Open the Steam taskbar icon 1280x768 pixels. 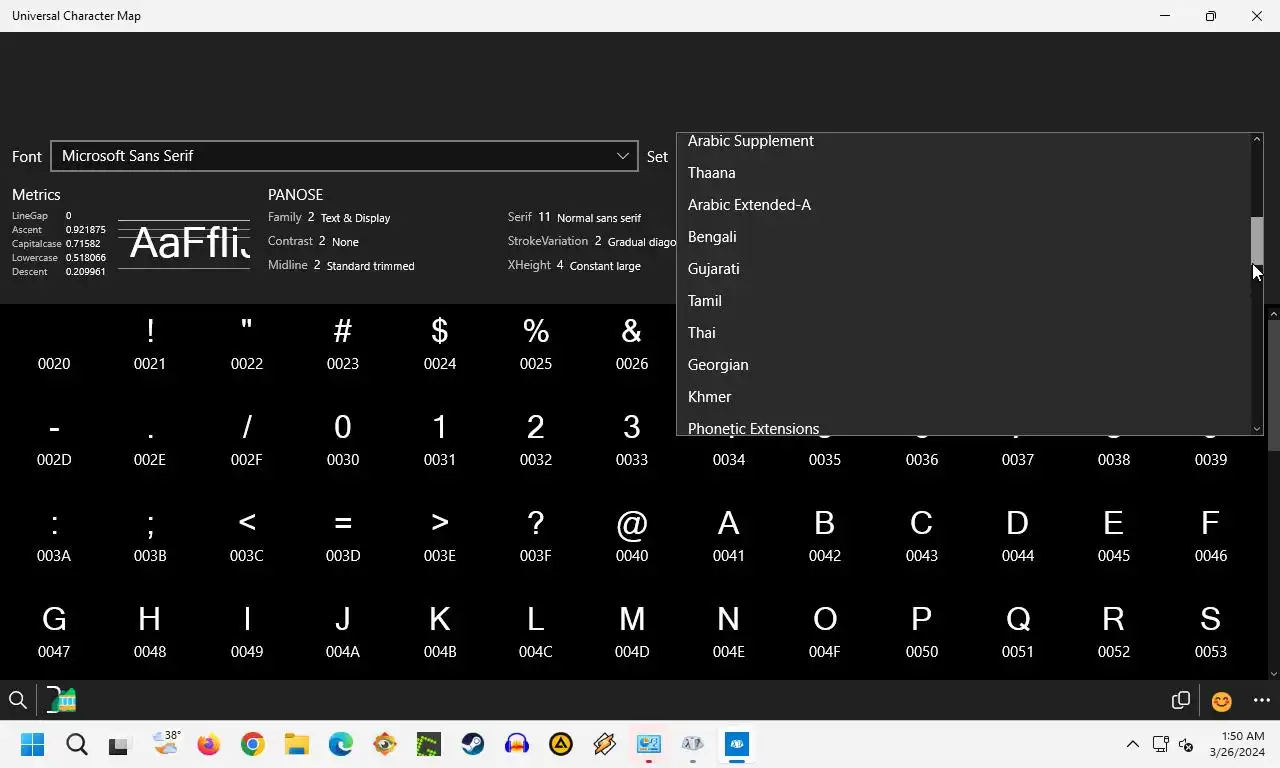[x=473, y=744]
